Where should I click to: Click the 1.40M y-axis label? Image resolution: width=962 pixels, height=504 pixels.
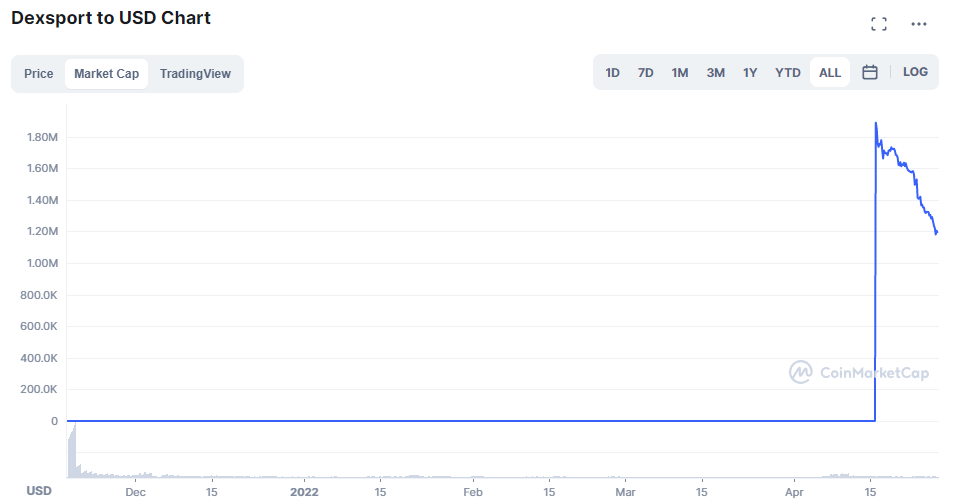click(x=42, y=200)
